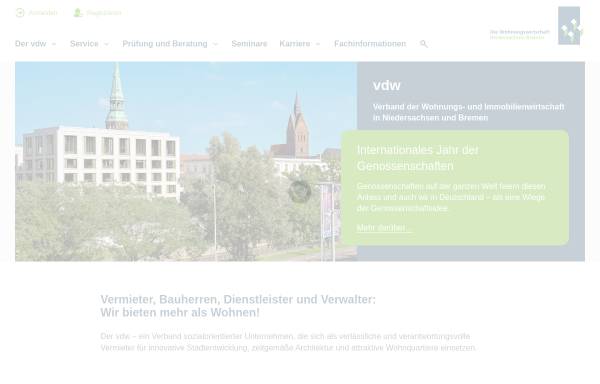
Task: Open the Der vdw menu
Action: [31, 44]
